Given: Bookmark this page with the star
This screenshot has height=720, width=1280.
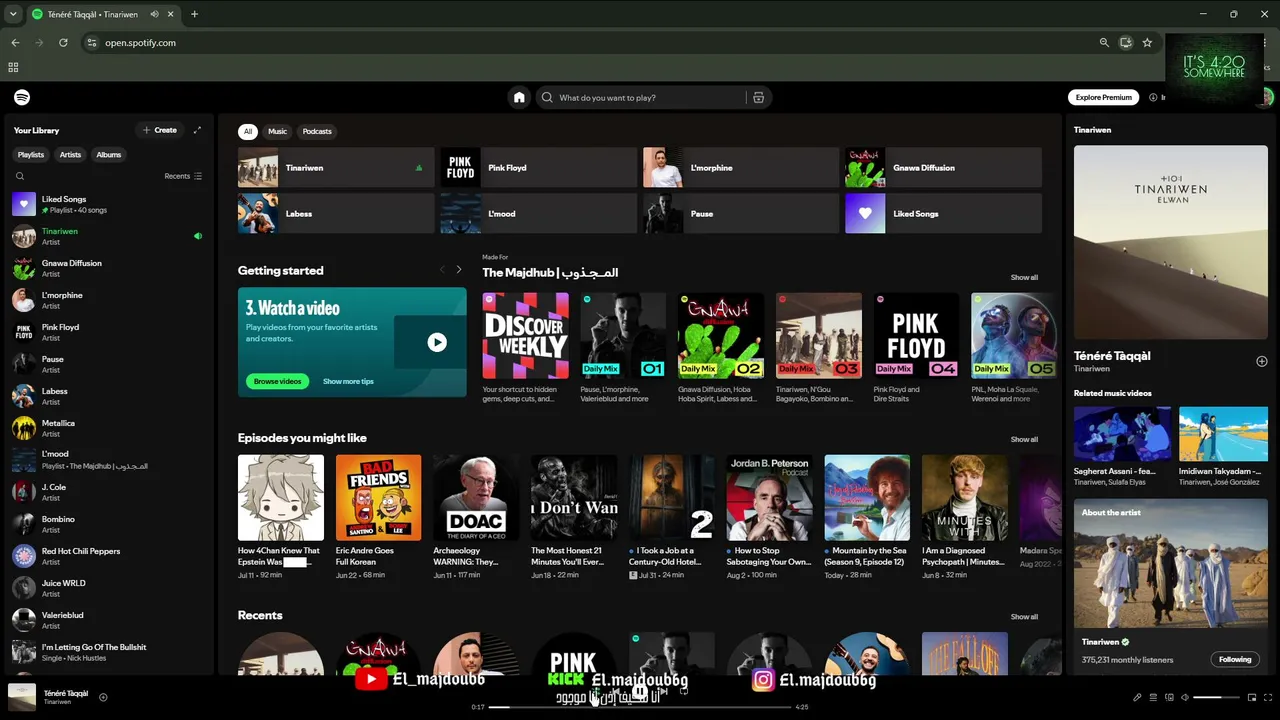Looking at the screenshot, I should (x=1147, y=43).
